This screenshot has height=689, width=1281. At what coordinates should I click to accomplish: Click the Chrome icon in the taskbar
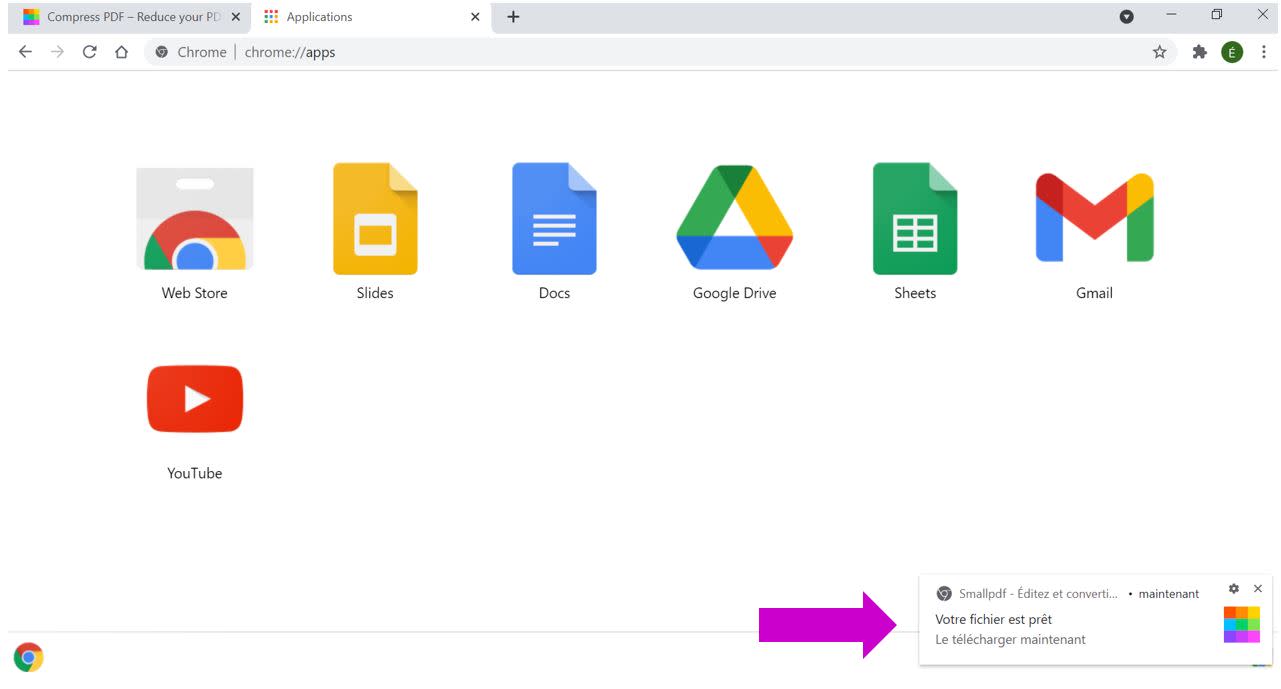pyautogui.click(x=29, y=657)
